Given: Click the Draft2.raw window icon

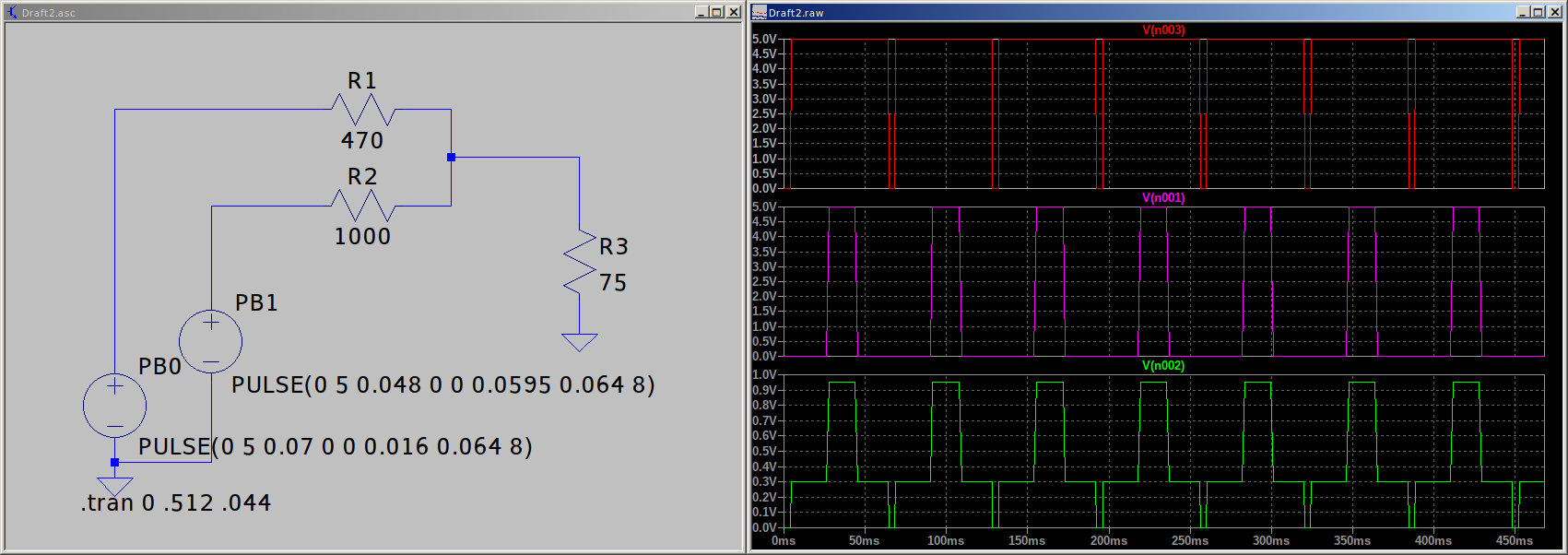Looking at the screenshot, I should pos(759,12).
